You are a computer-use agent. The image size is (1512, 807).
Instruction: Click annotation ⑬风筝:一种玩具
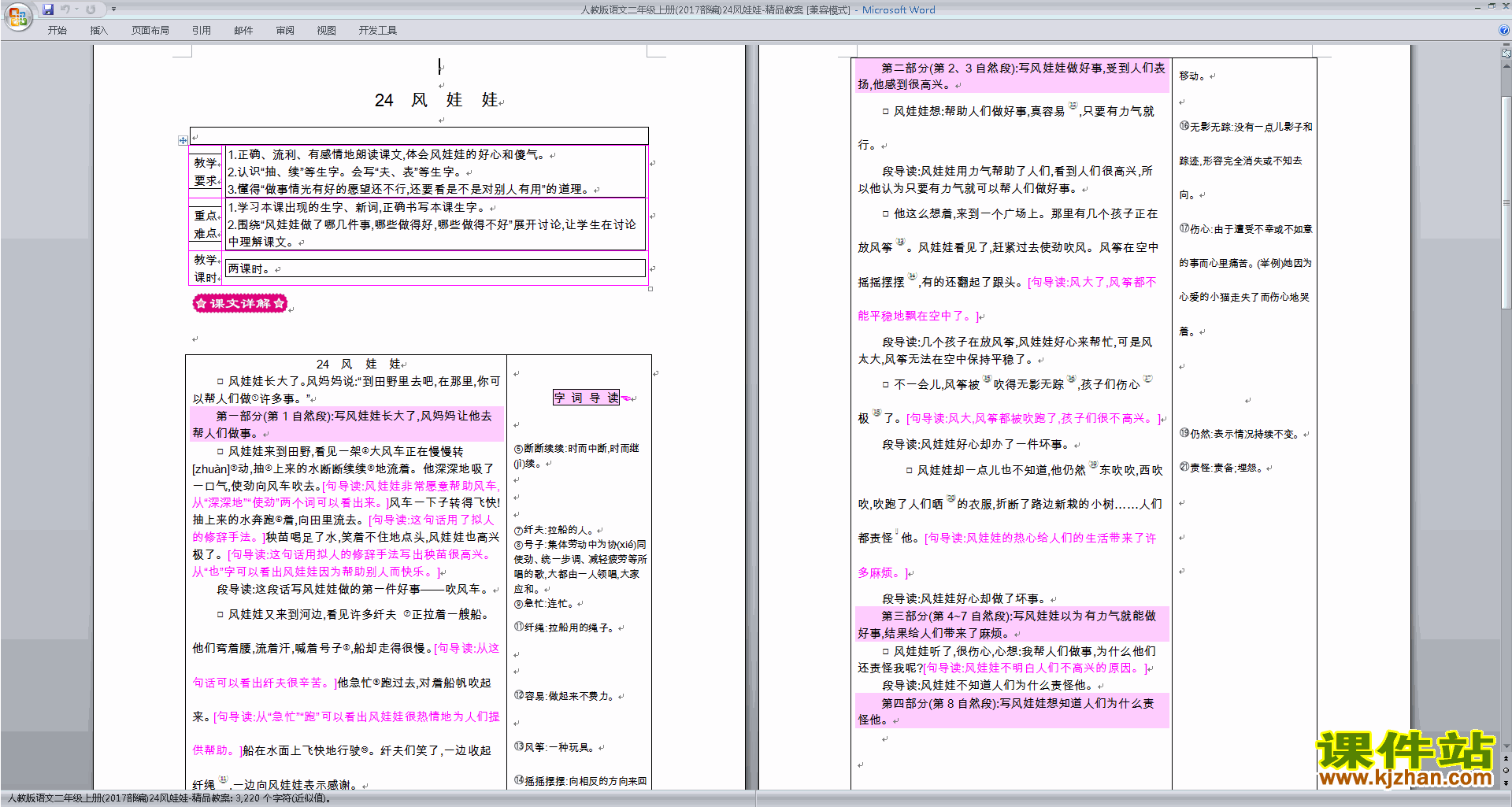tap(554, 747)
